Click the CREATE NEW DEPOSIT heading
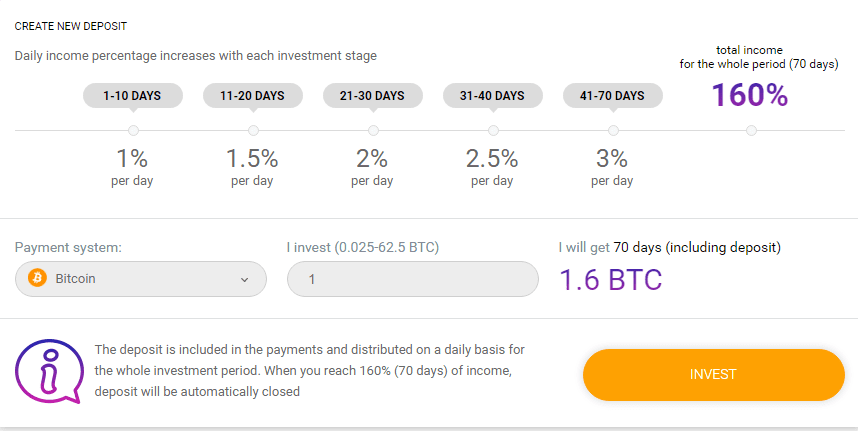 click(71, 26)
